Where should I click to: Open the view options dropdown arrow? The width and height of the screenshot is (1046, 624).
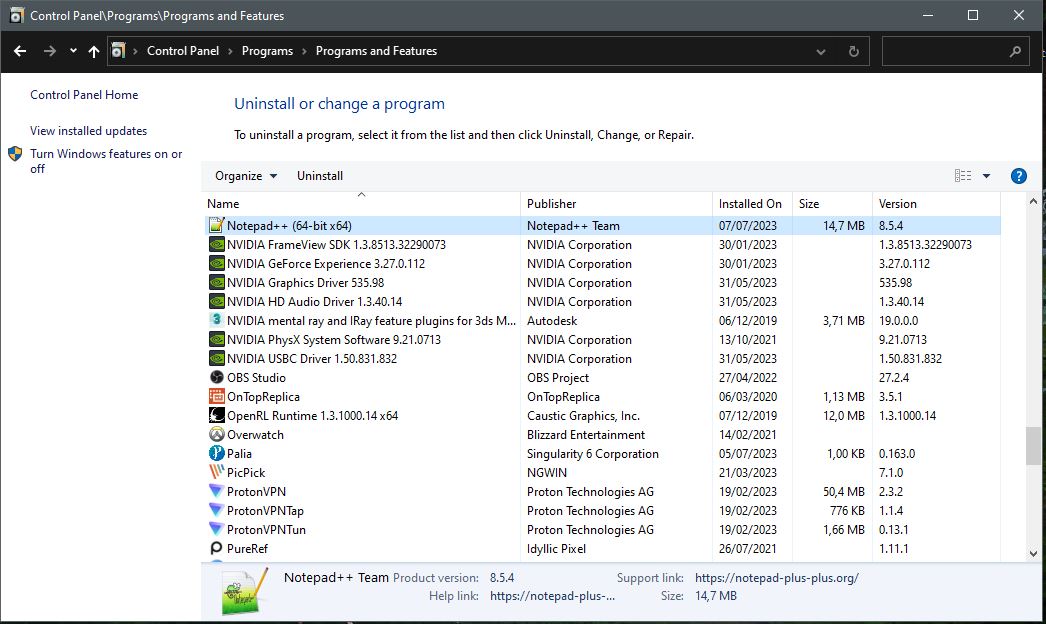point(987,176)
